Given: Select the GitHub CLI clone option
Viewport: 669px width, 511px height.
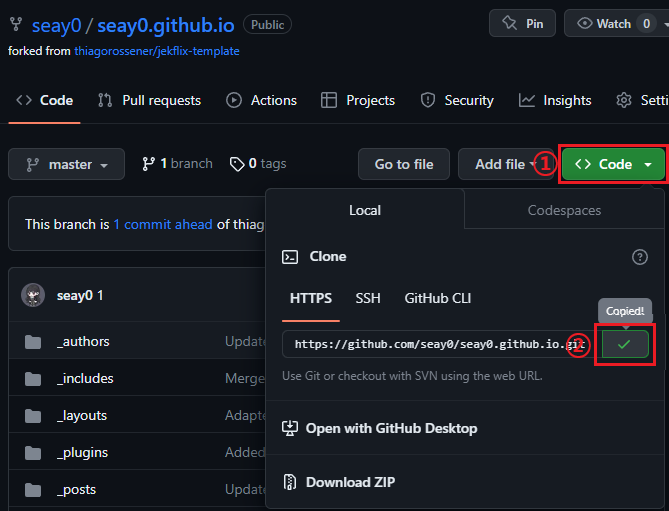Looking at the screenshot, I should point(438,298).
